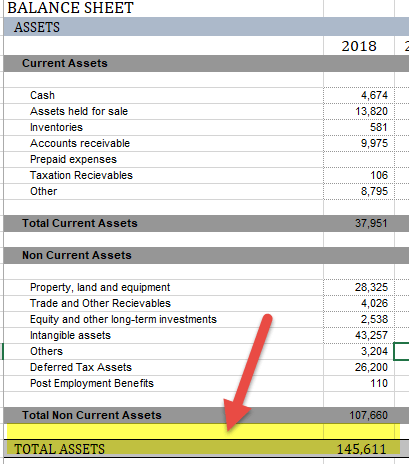409x464 pixels.
Task: Click the Accounts receivable value 9,975
Action: point(374,143)
